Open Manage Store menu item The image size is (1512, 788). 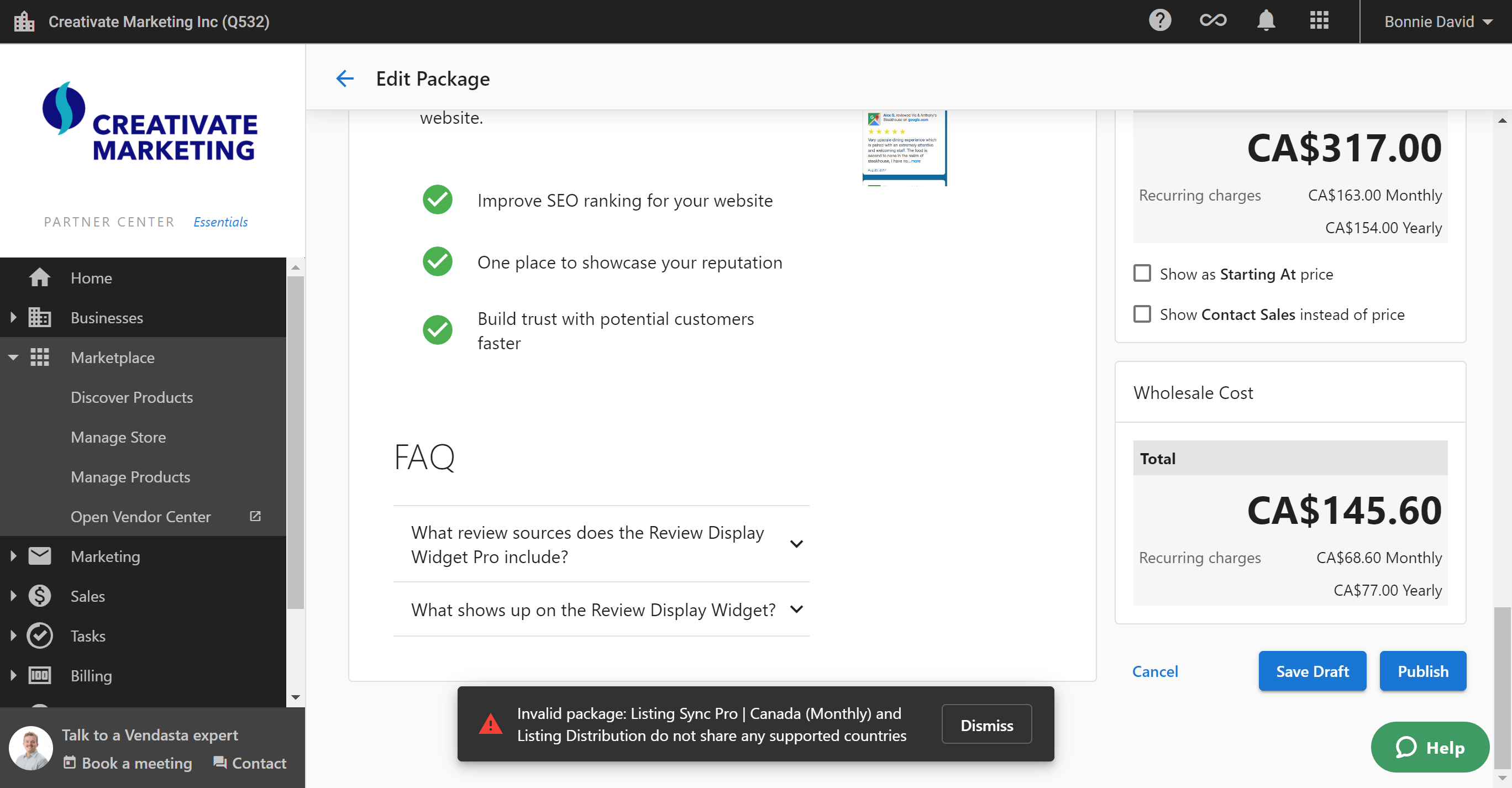(118, 437)
